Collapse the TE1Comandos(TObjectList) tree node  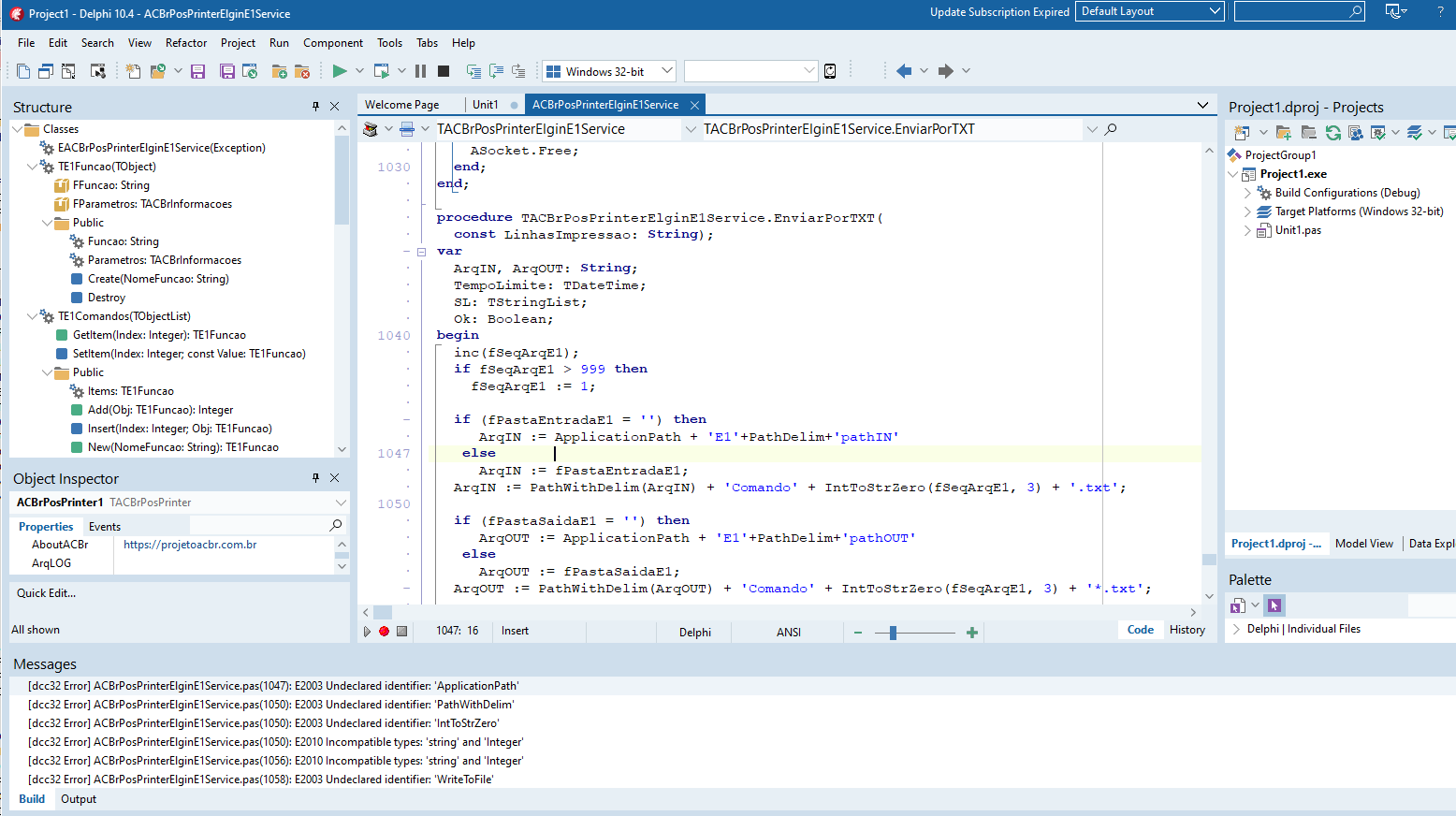coord(32,316)
